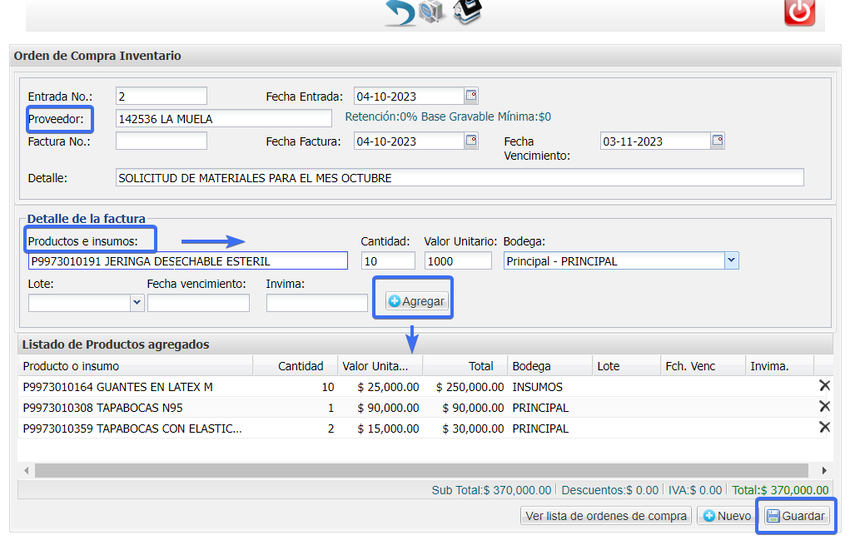This screenshot has height=550, width=850.
Task: Focus the Fecha Factura date field
Action: click(409, 141)
